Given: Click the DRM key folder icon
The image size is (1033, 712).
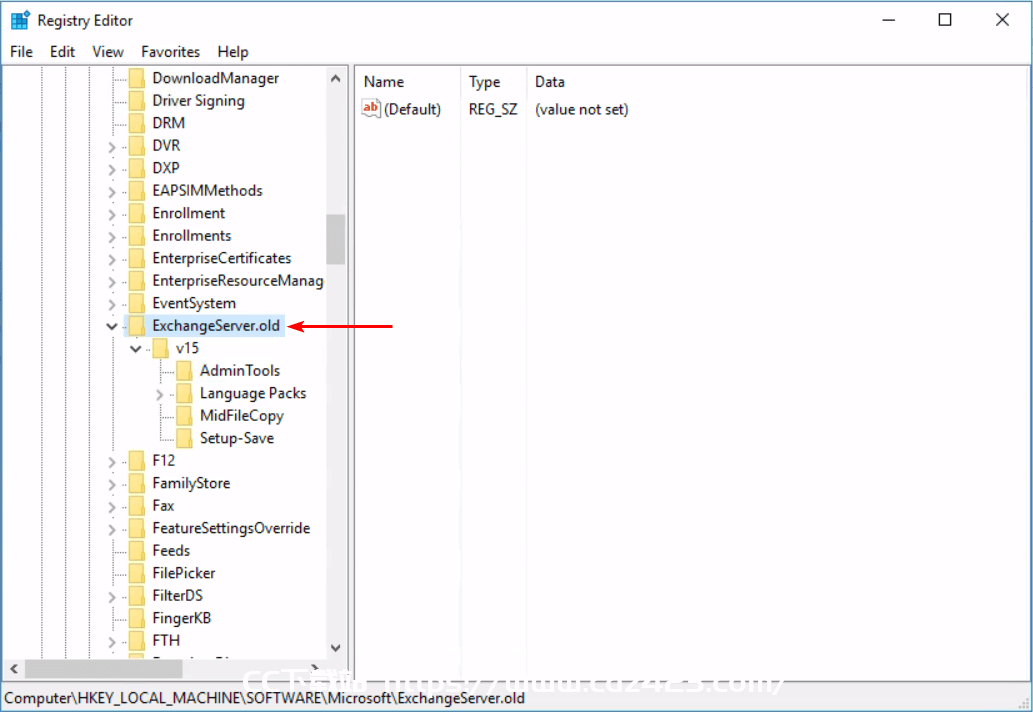Looking at the screenshot, I should pos(137,123).
